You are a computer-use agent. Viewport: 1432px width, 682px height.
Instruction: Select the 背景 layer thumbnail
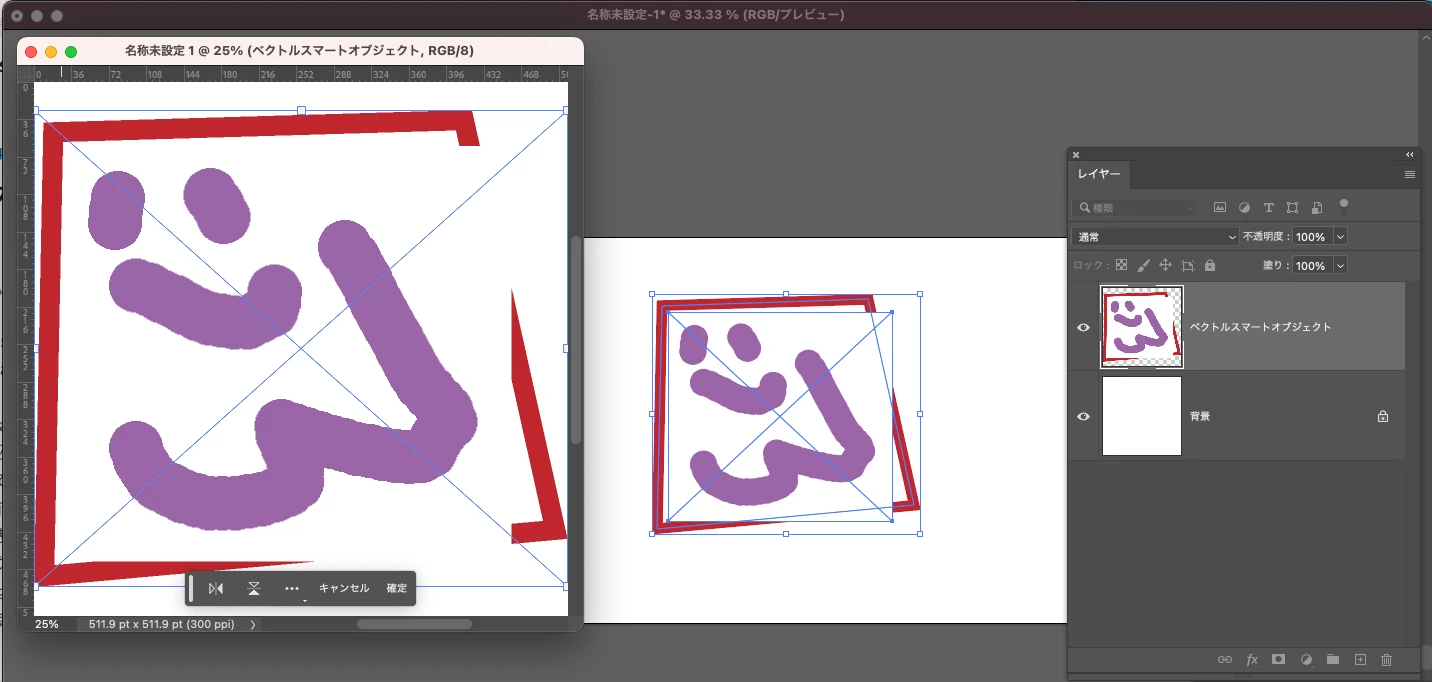pyautogui.click(x=1142, y=416)
